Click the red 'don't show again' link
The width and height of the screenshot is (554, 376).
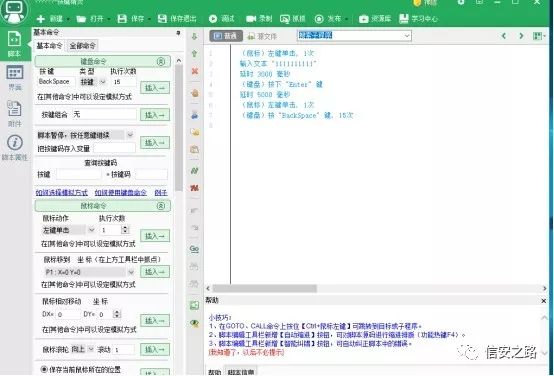(246, 352)
